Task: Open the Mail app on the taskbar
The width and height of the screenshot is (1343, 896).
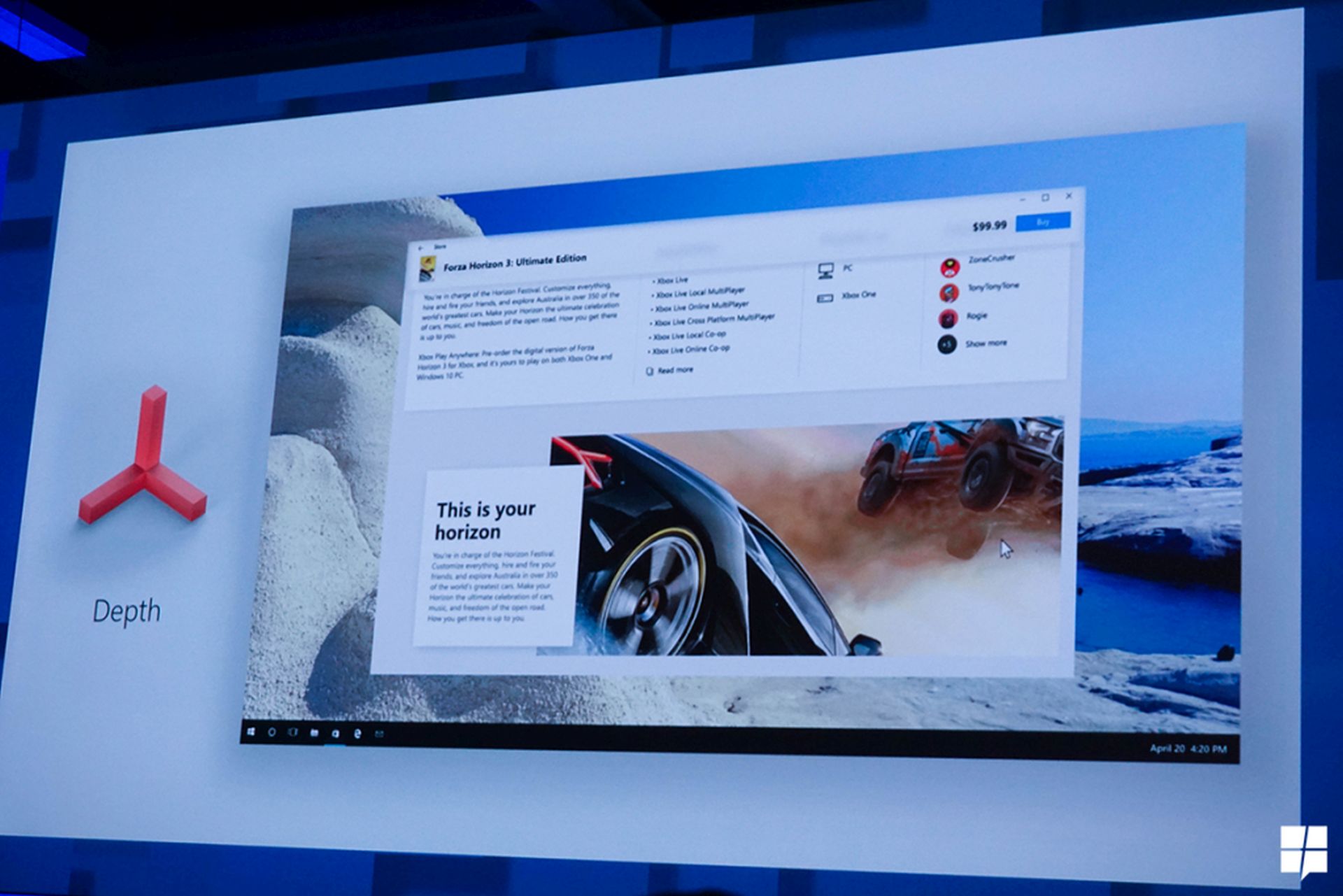Action: point(379,734)
